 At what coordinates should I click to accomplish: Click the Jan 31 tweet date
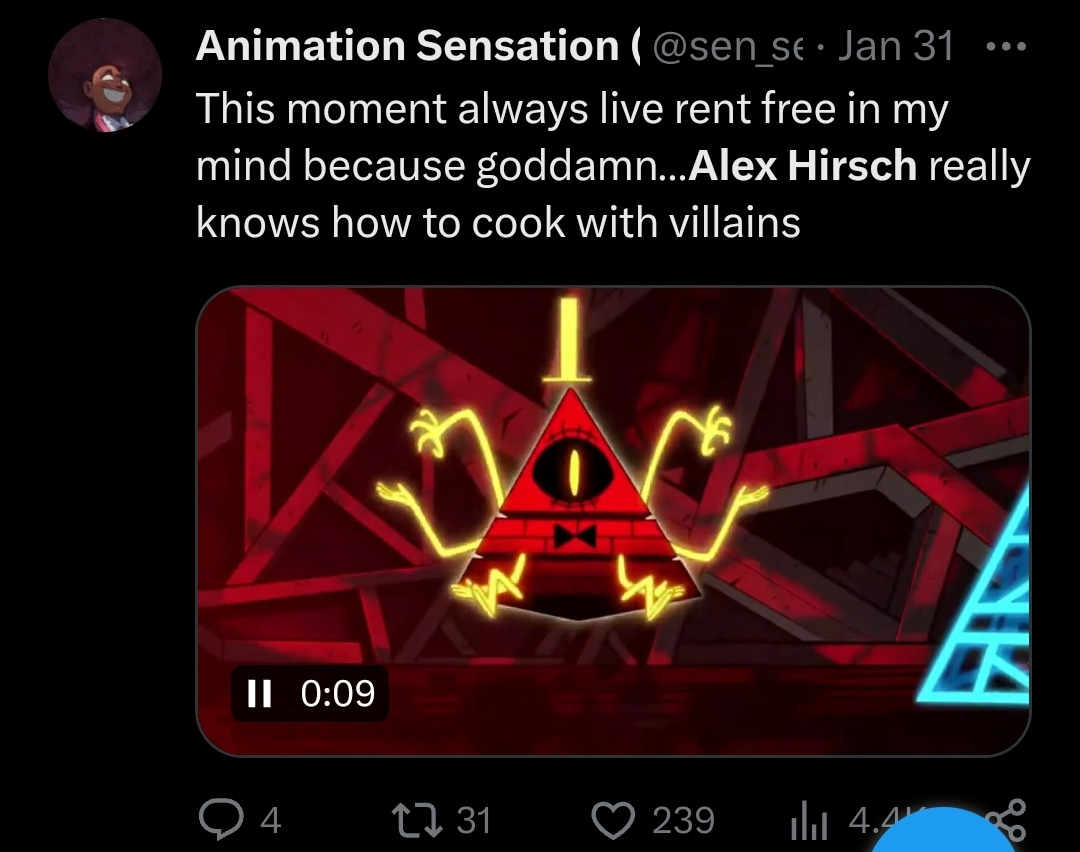click(895, 45)
